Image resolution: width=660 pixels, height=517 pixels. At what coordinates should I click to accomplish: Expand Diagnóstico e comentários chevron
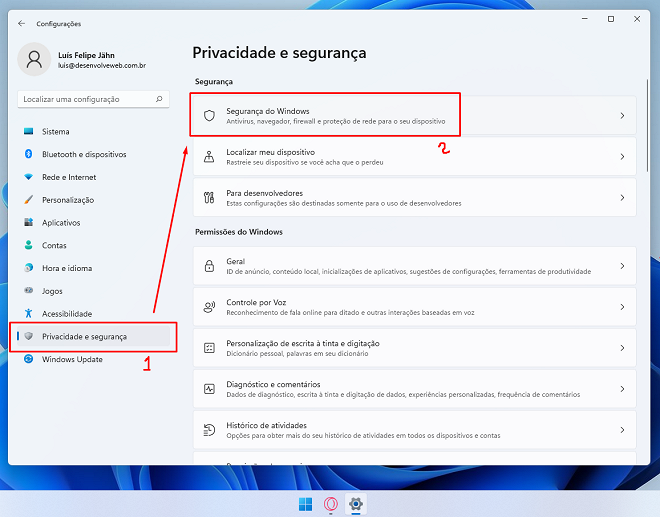click(622, 389)
